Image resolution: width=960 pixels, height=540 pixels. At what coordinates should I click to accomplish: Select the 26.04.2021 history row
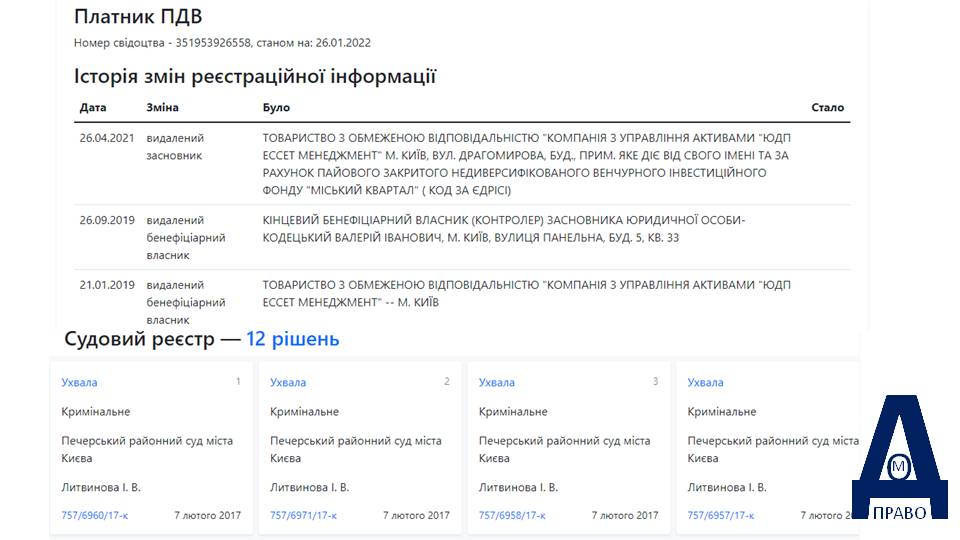pyautogui.click(x=462, y=164)
